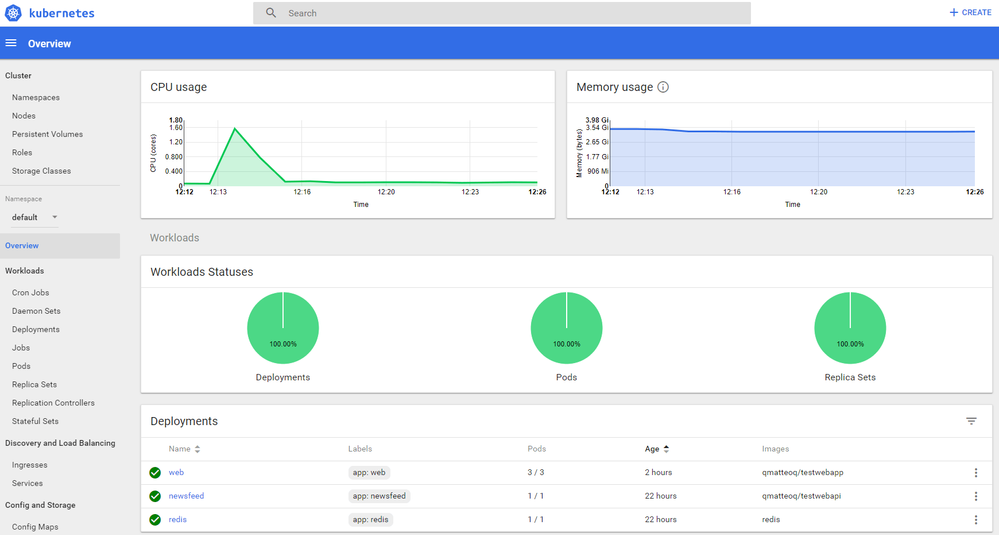Select Overview in sidebar
Screen dimensions: 999x535
click(x=60, y=246)
